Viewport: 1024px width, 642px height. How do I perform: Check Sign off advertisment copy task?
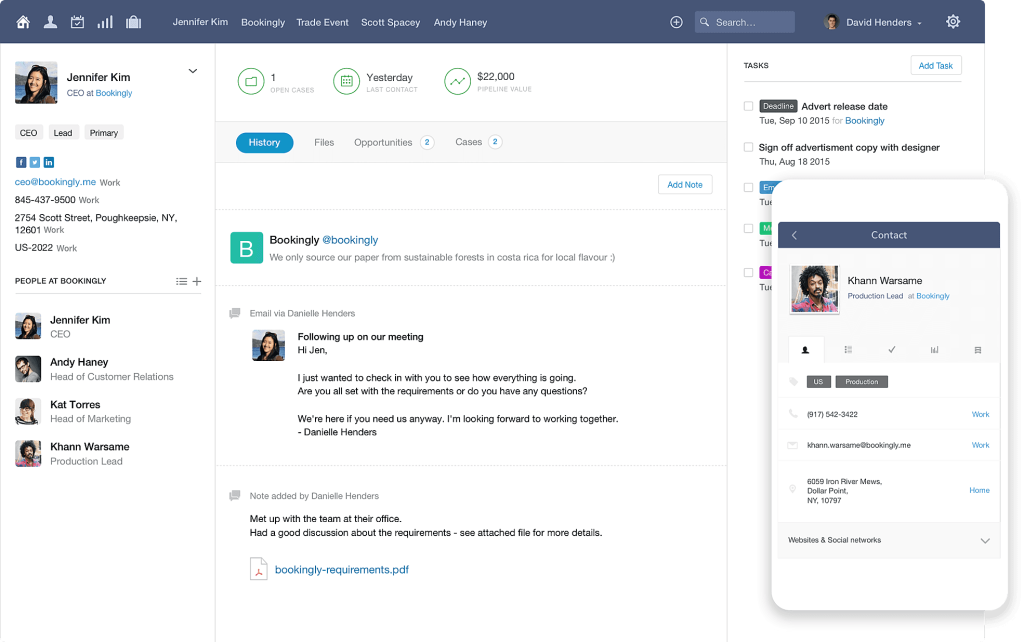[748, 147]
